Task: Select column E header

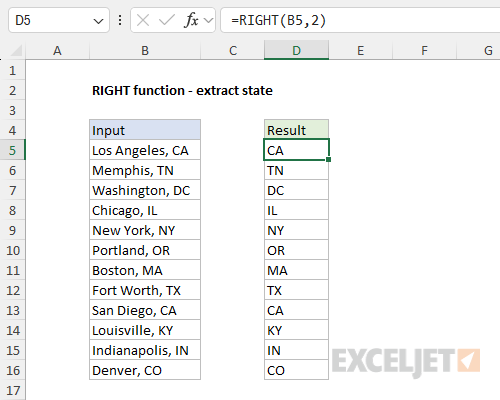Action: (361, 51)
